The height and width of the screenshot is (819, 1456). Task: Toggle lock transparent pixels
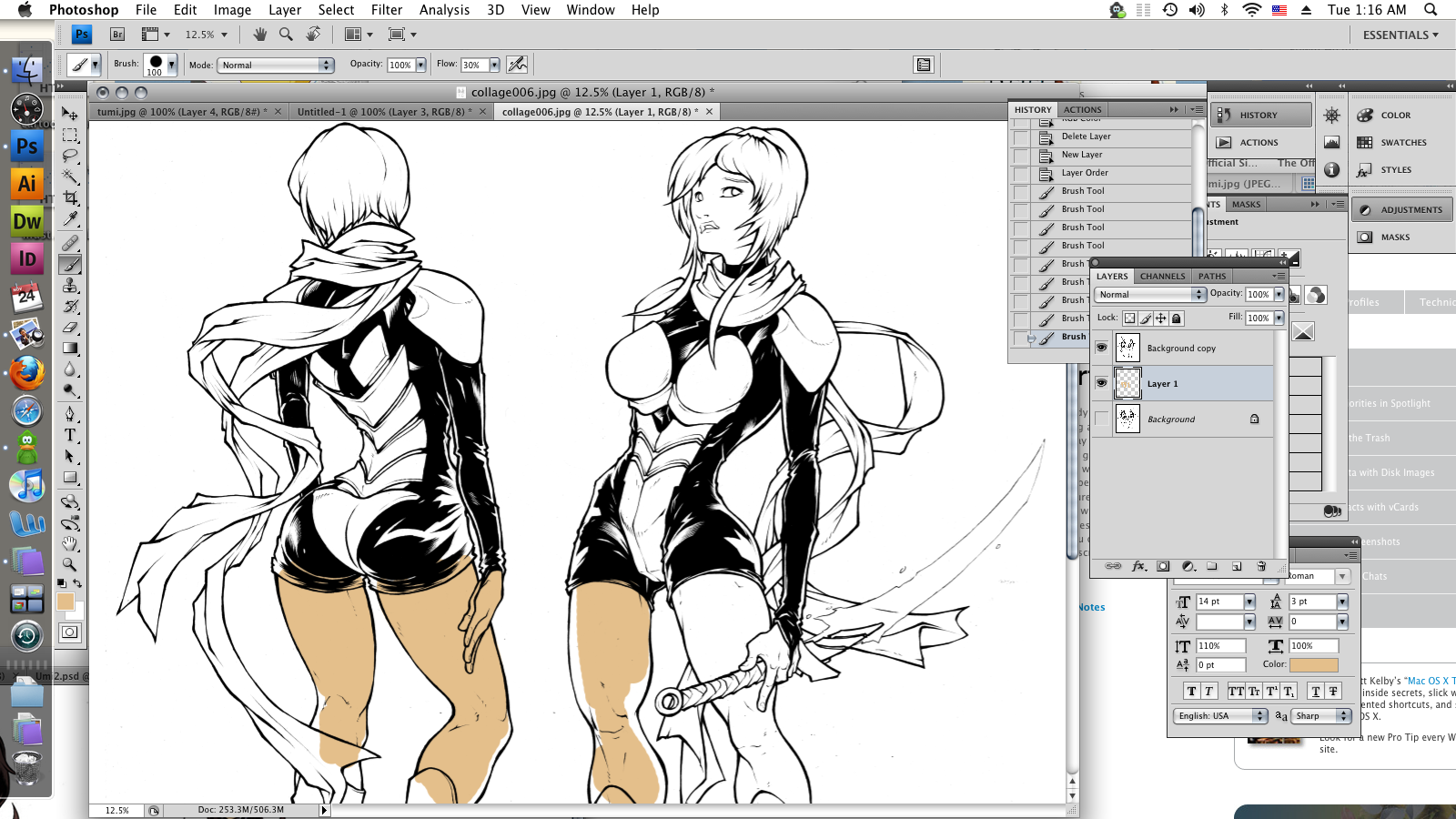click(x=1129, y=318)
